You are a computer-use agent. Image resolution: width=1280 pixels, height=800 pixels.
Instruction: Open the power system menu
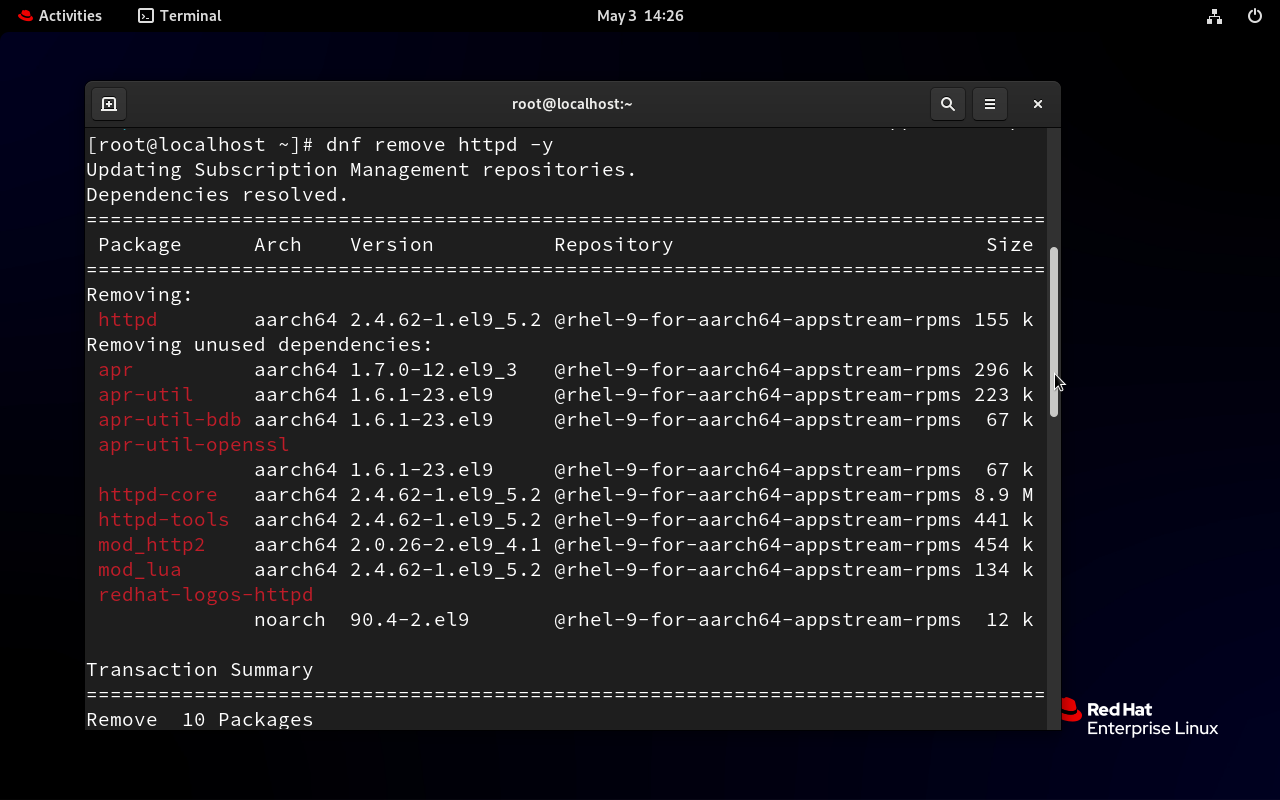click(x=1255, y=16)
